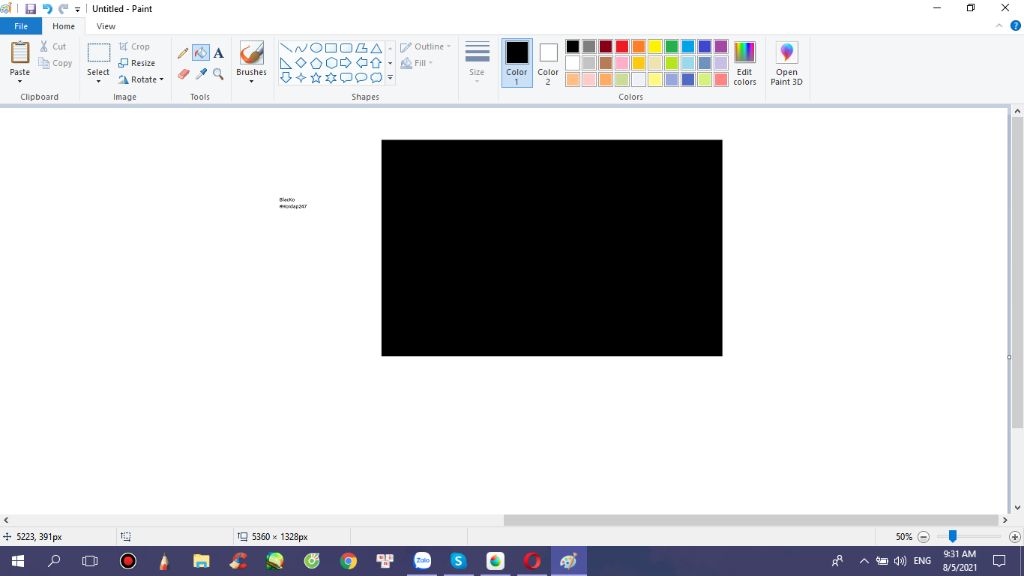Image resolution: width=1024 pixels, height=576 pixels.
Task: Open the Rotate dropdown
Action: coord(141,80)
